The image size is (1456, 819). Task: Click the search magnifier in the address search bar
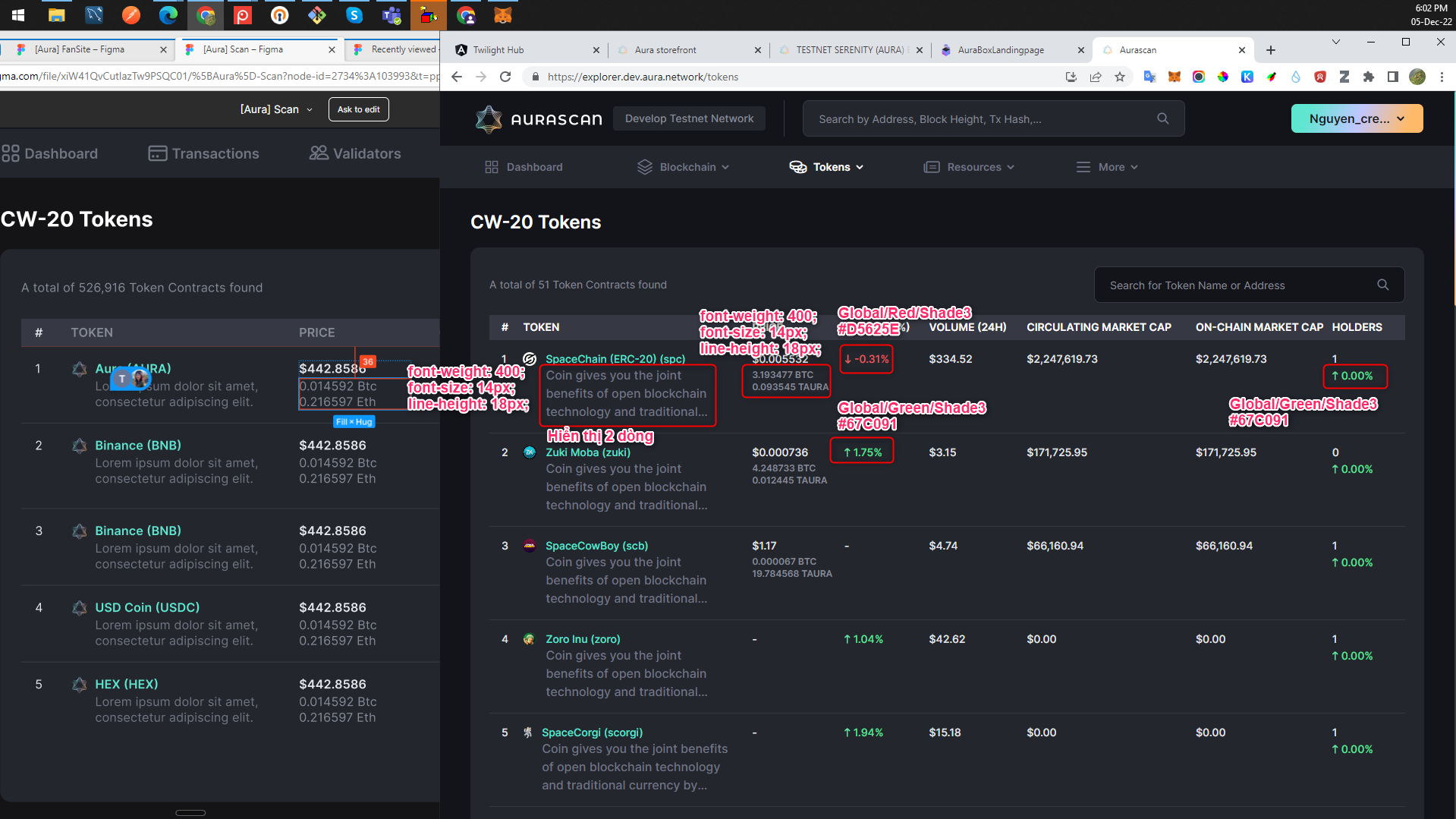[x=1162, y=118]
